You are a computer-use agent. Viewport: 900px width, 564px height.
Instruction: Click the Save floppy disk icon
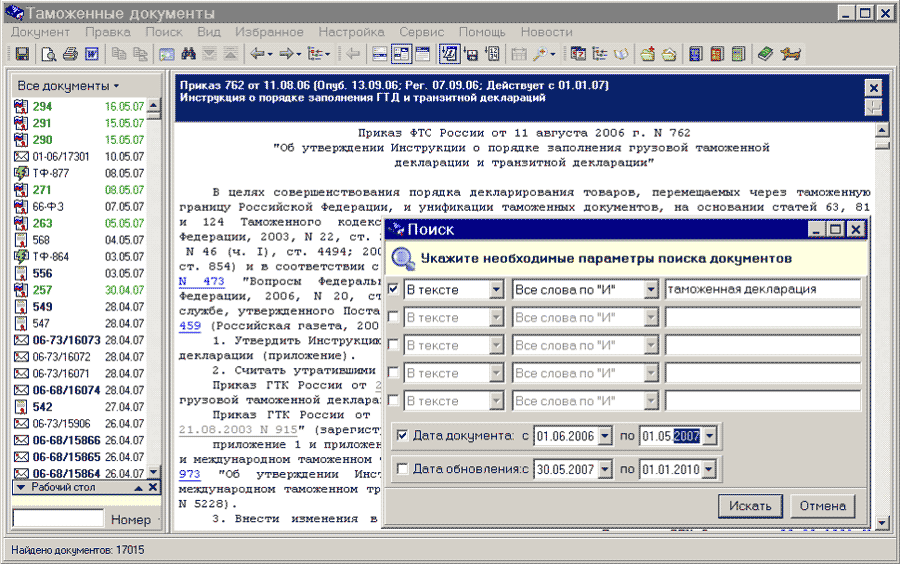(x=22, y=54)
